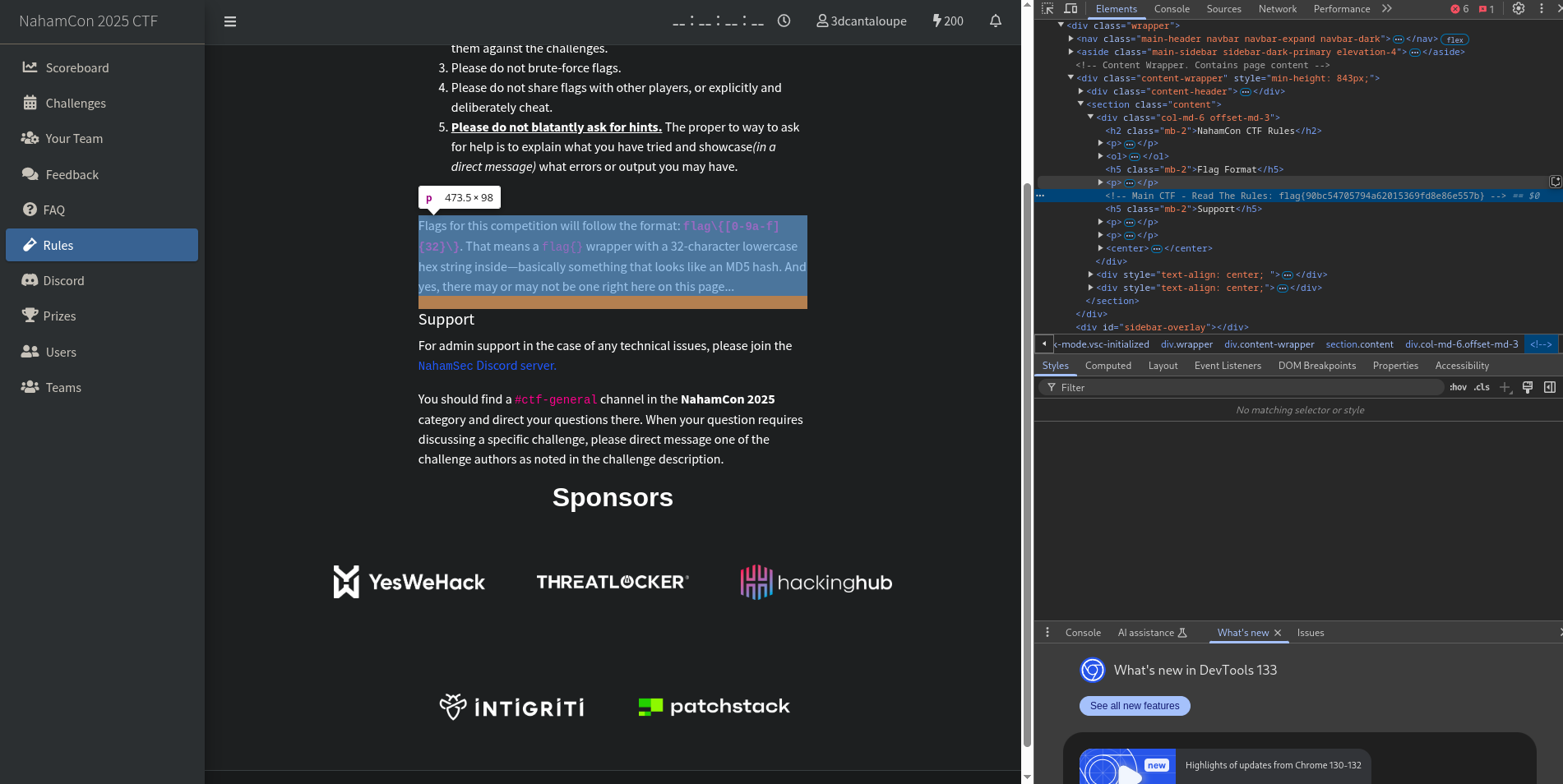Open the customize DevTools three-dot menu
The height and width of the screenshot is (784, 1563).
(1541, 9)
